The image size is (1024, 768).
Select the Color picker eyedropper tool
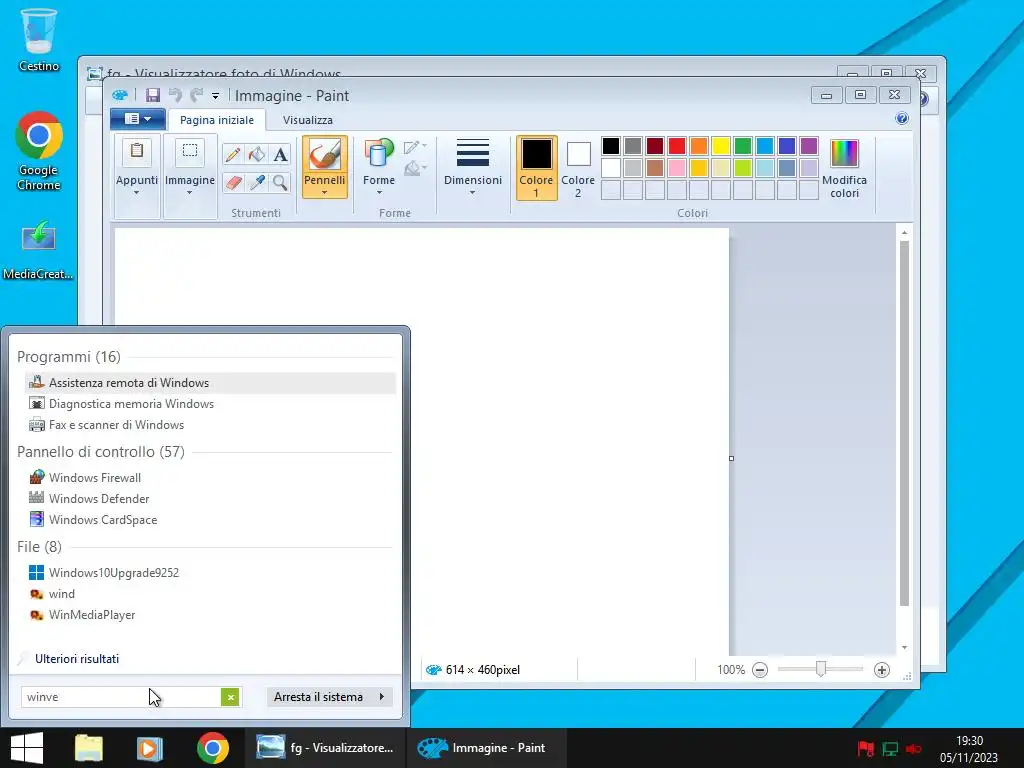click(x=257, y=182)
